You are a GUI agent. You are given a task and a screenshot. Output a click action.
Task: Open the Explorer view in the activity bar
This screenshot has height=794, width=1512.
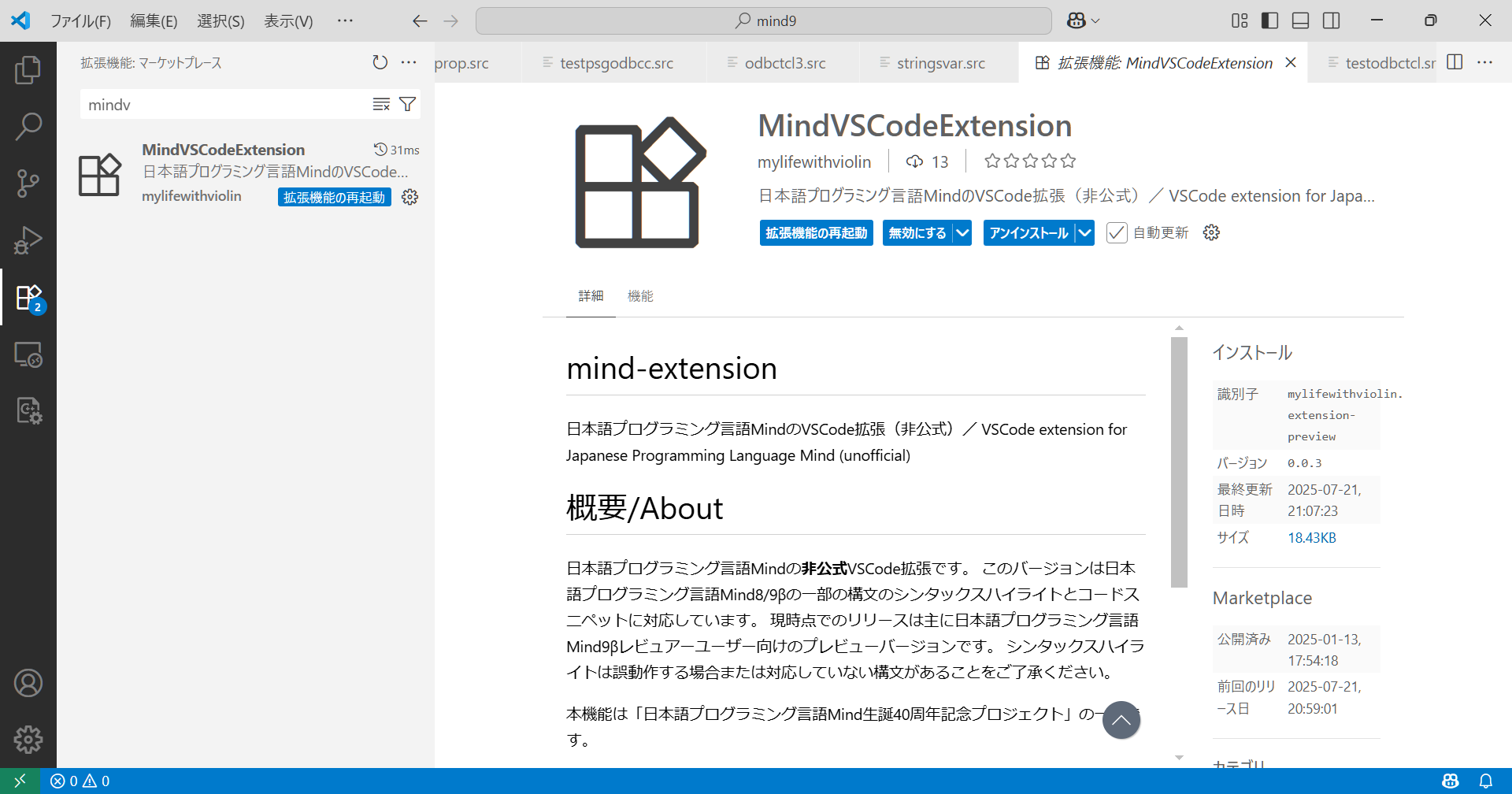(28, 69)
